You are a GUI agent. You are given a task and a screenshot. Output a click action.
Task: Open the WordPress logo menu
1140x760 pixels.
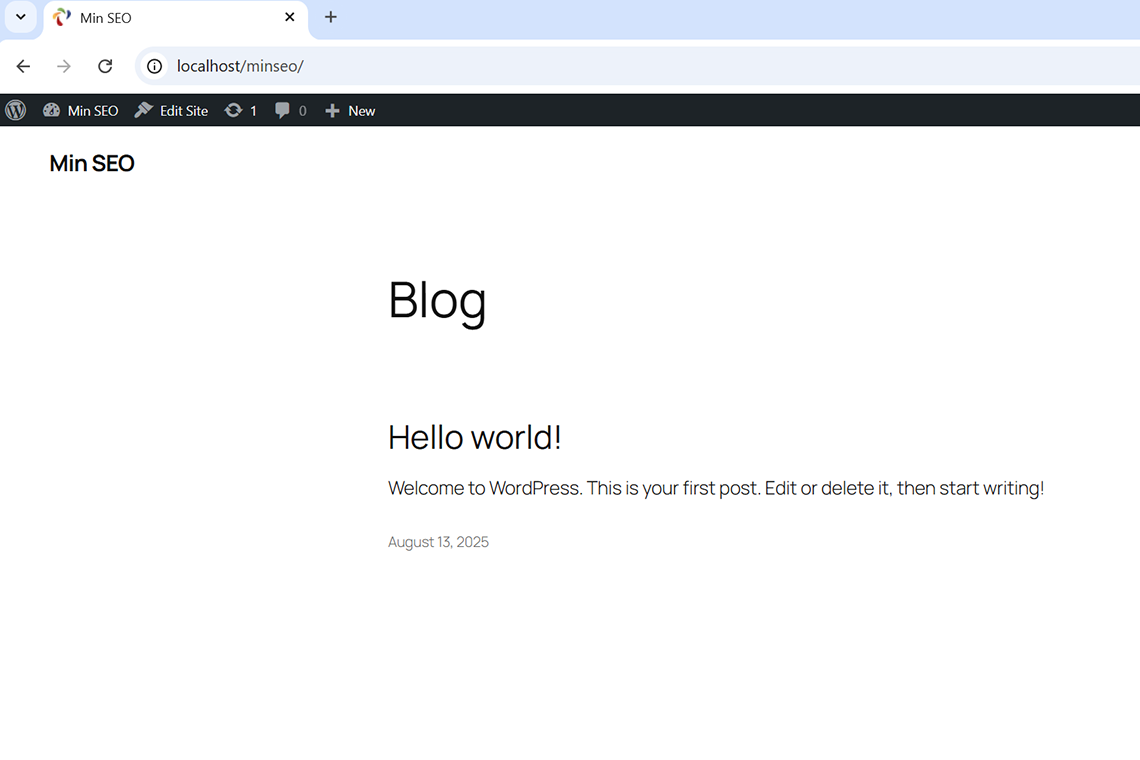click(16, 111)
